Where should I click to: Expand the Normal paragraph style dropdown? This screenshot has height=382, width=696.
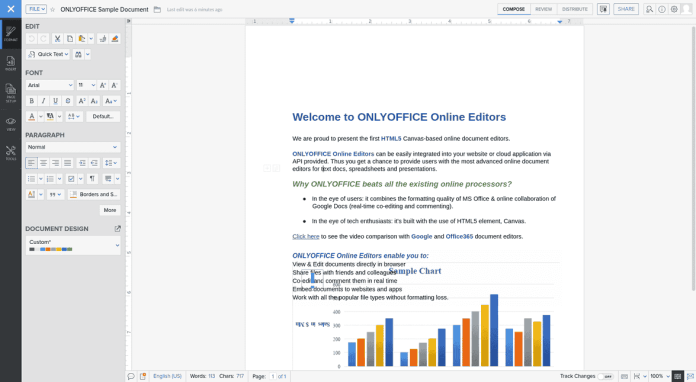click(73, 147)
